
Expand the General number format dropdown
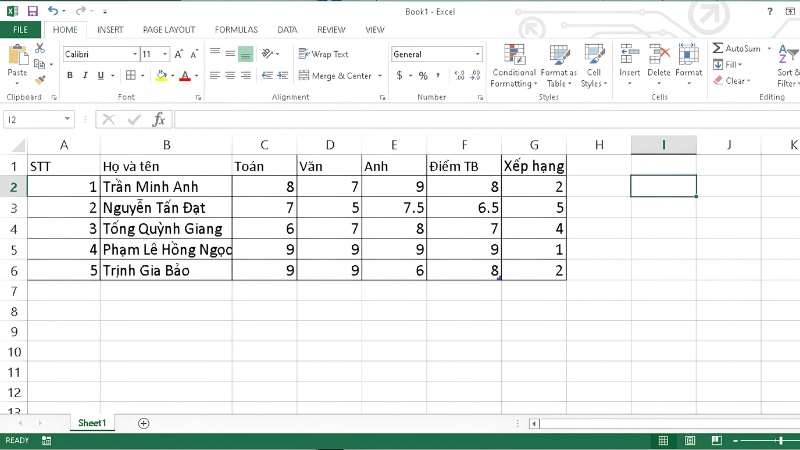478,54
